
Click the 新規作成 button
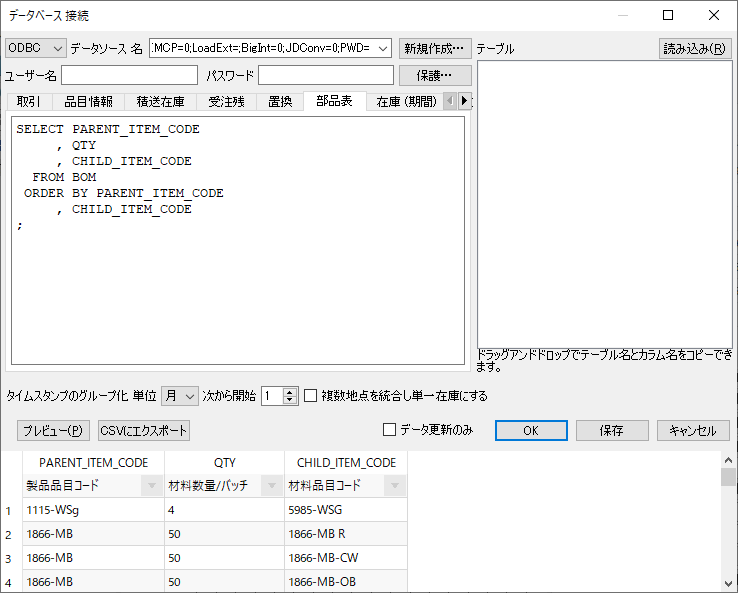click(435, 48)
